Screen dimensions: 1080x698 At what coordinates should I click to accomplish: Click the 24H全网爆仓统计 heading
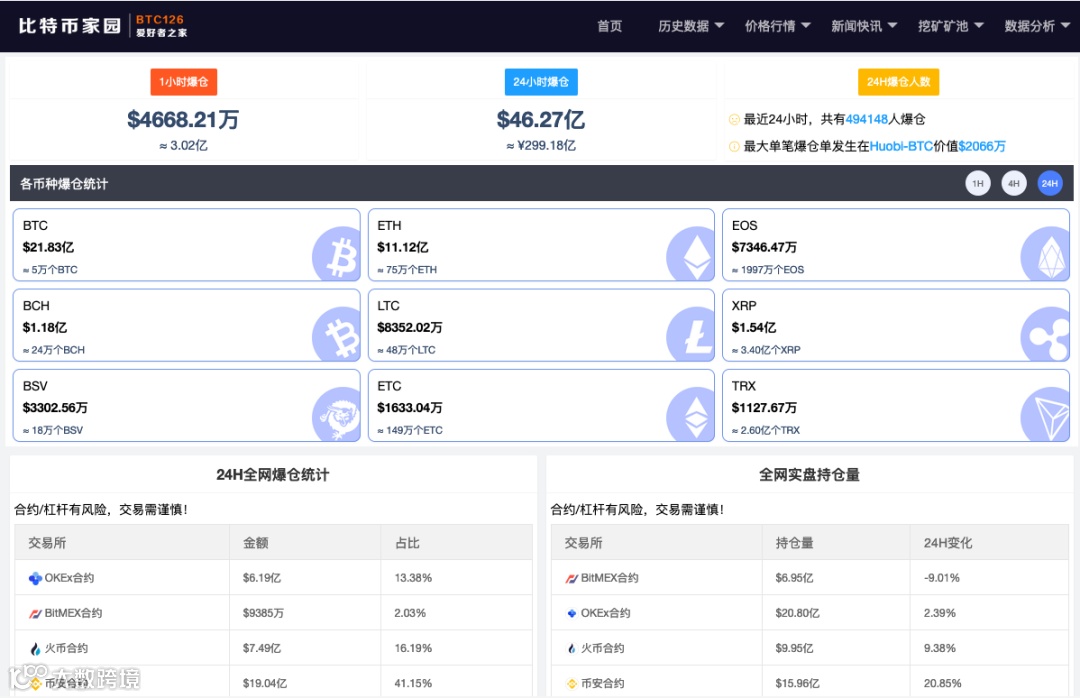click(x=273, y=475)
